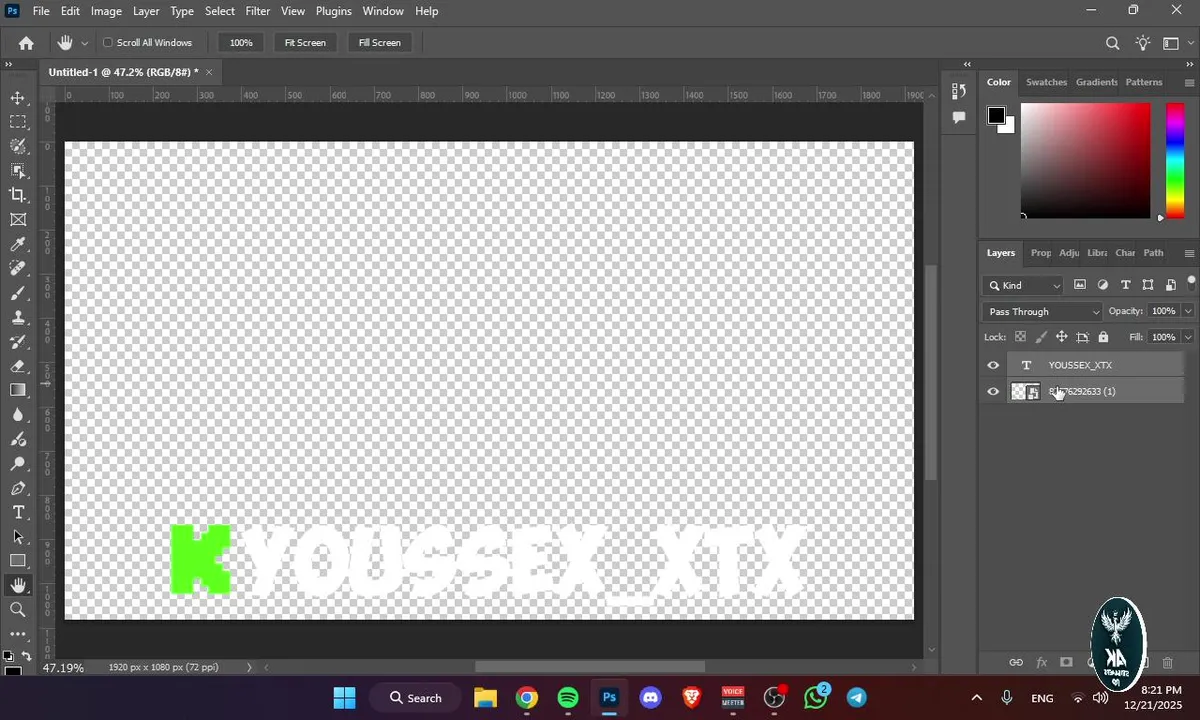Select the Eraser tool

pos(18,366)
